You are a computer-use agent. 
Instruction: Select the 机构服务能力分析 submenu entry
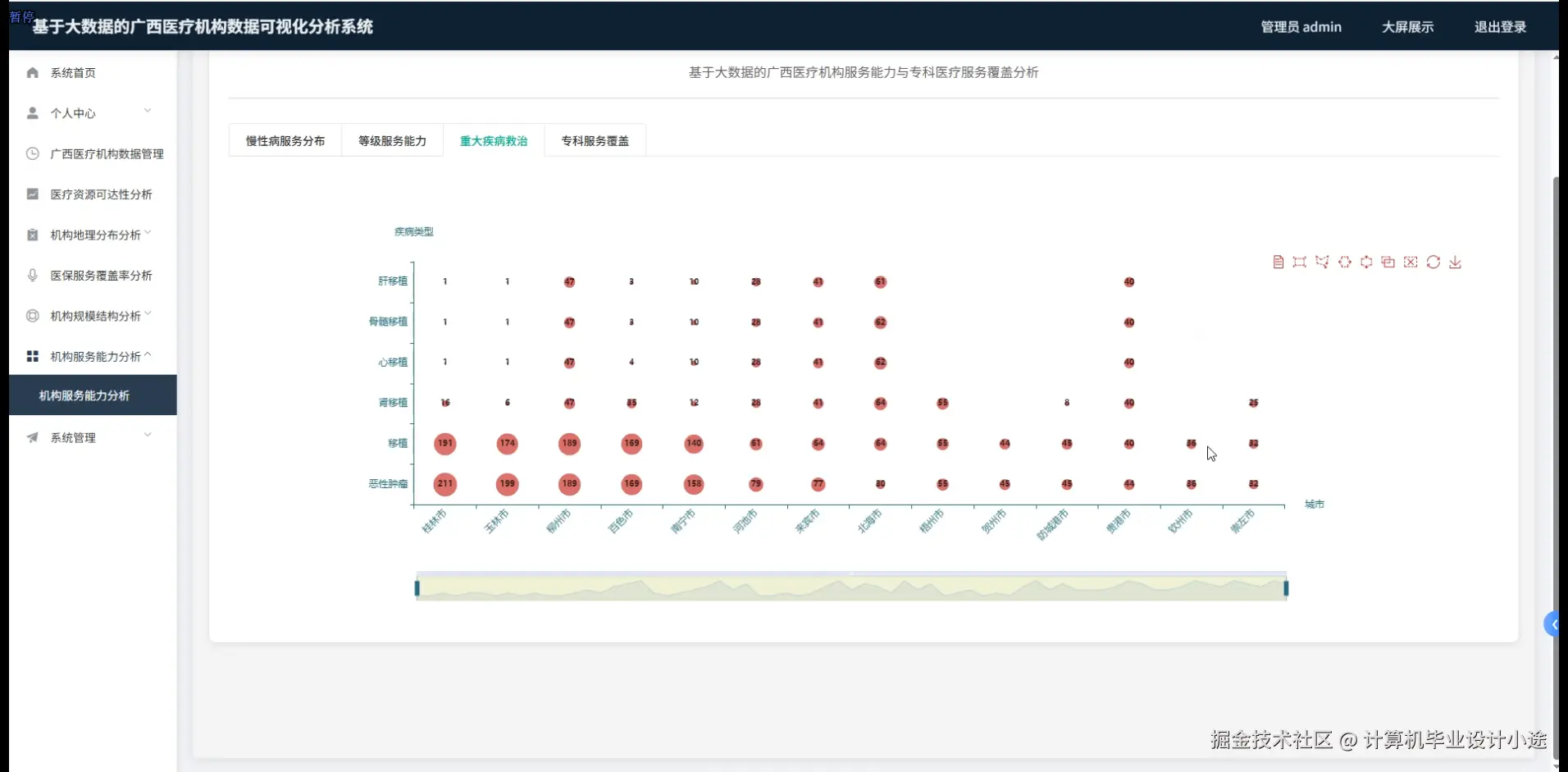click(93, 395)
